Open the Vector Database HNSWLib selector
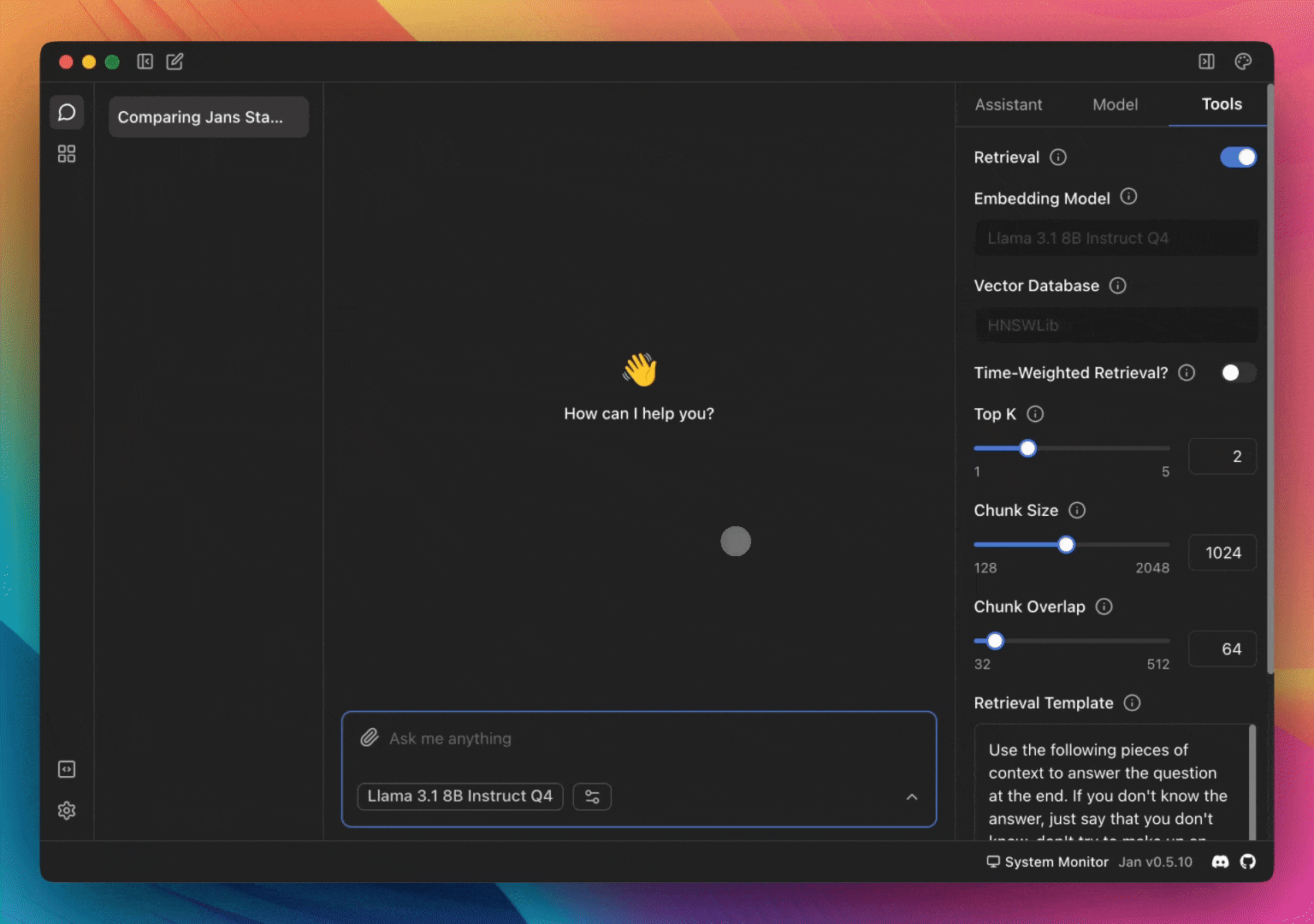1314x924 pixels. point(1115,325)
